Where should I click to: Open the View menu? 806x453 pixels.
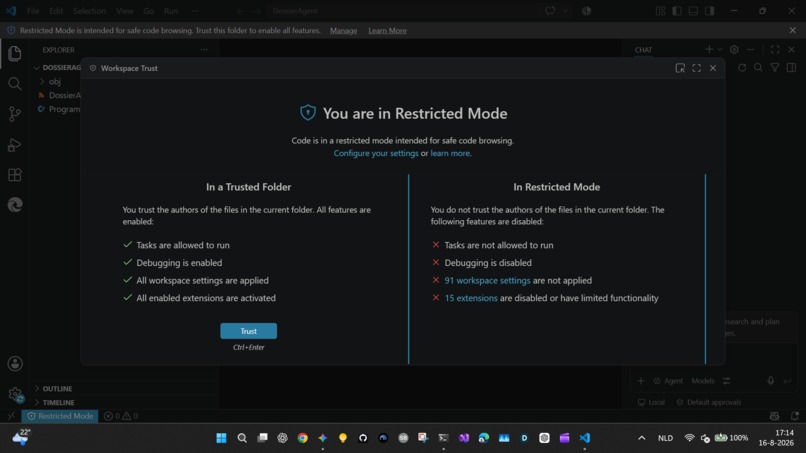(124, 11)
